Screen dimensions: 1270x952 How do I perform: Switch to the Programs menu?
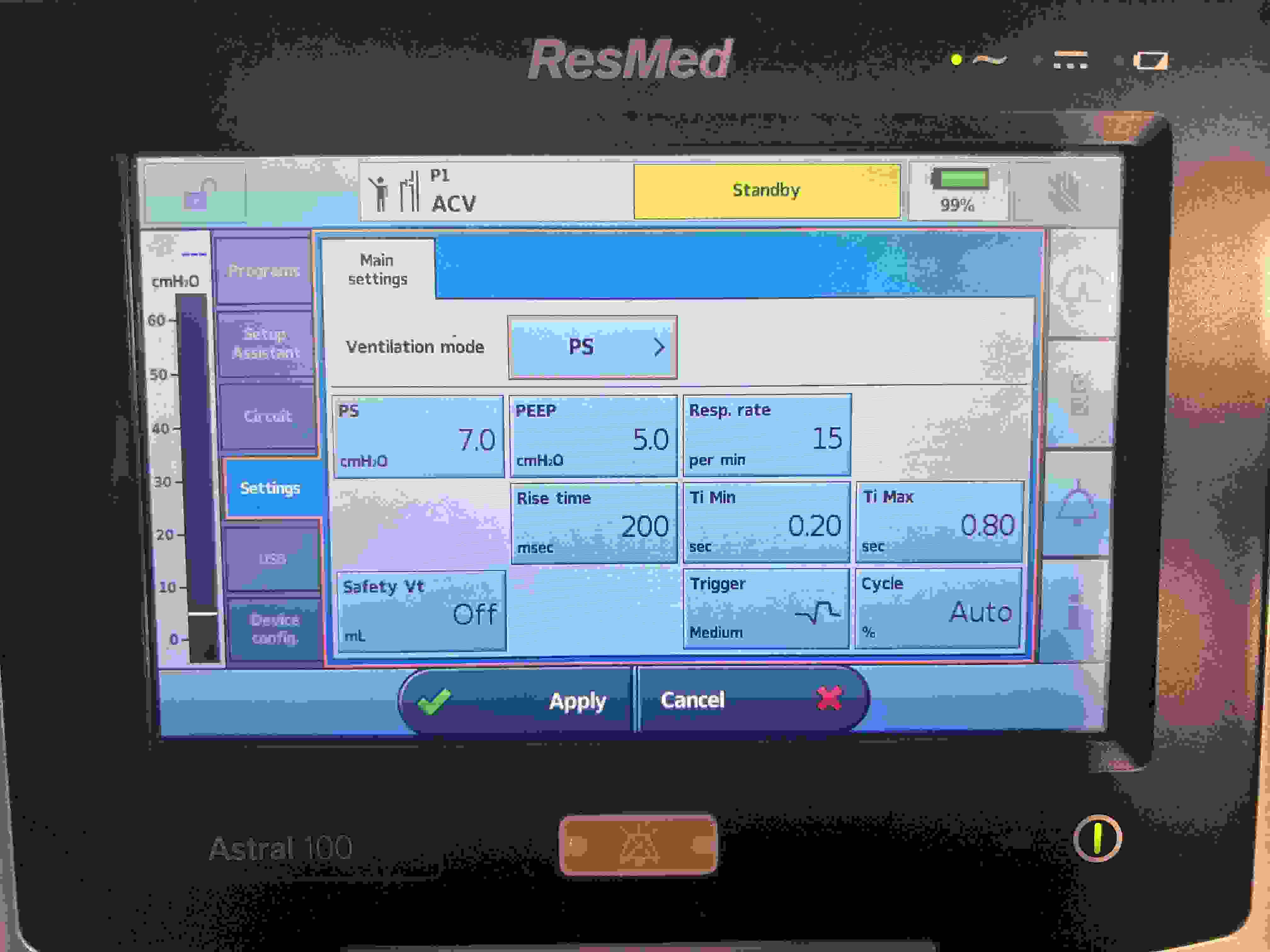264,270
